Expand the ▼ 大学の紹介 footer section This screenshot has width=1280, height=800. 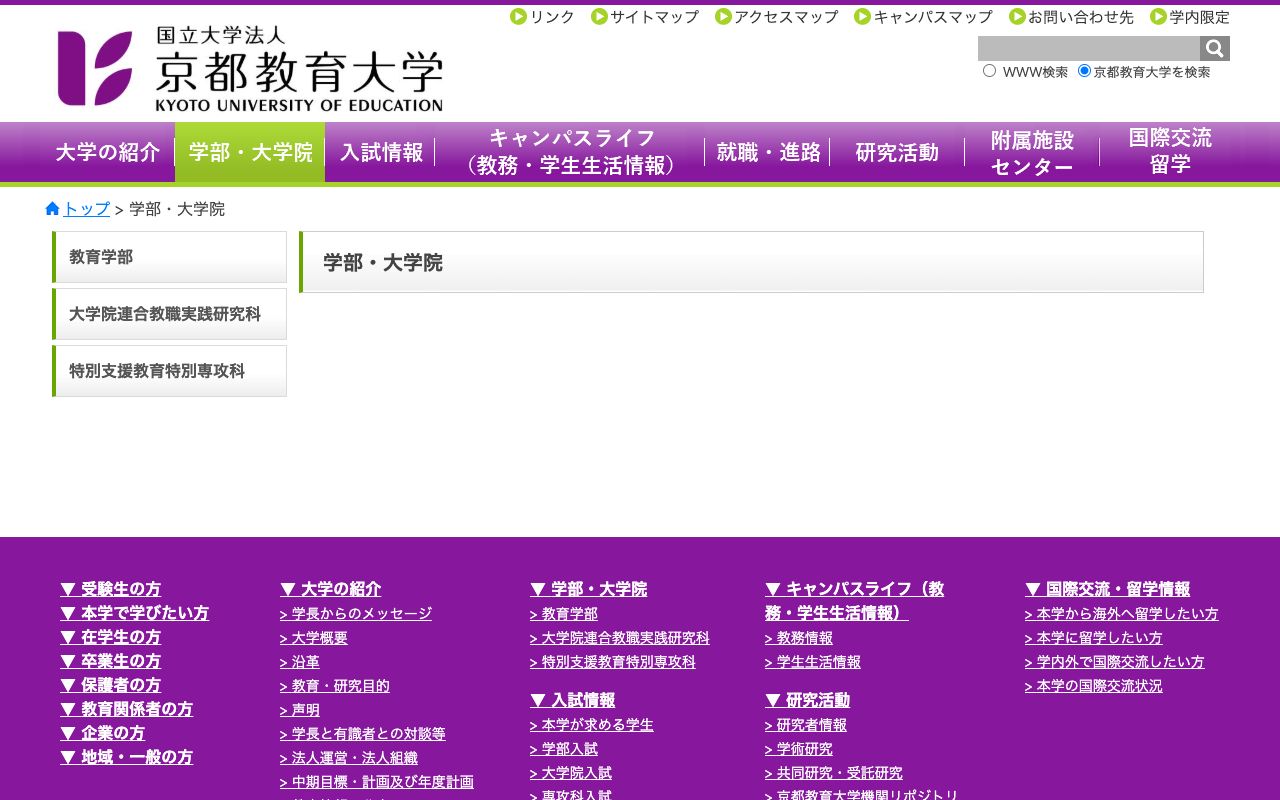(331, 589)
